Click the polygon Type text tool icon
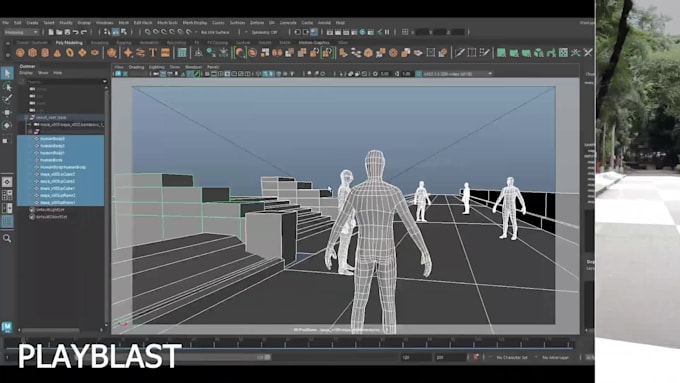This screenshot has height=383, width=680. pos(153,53)
